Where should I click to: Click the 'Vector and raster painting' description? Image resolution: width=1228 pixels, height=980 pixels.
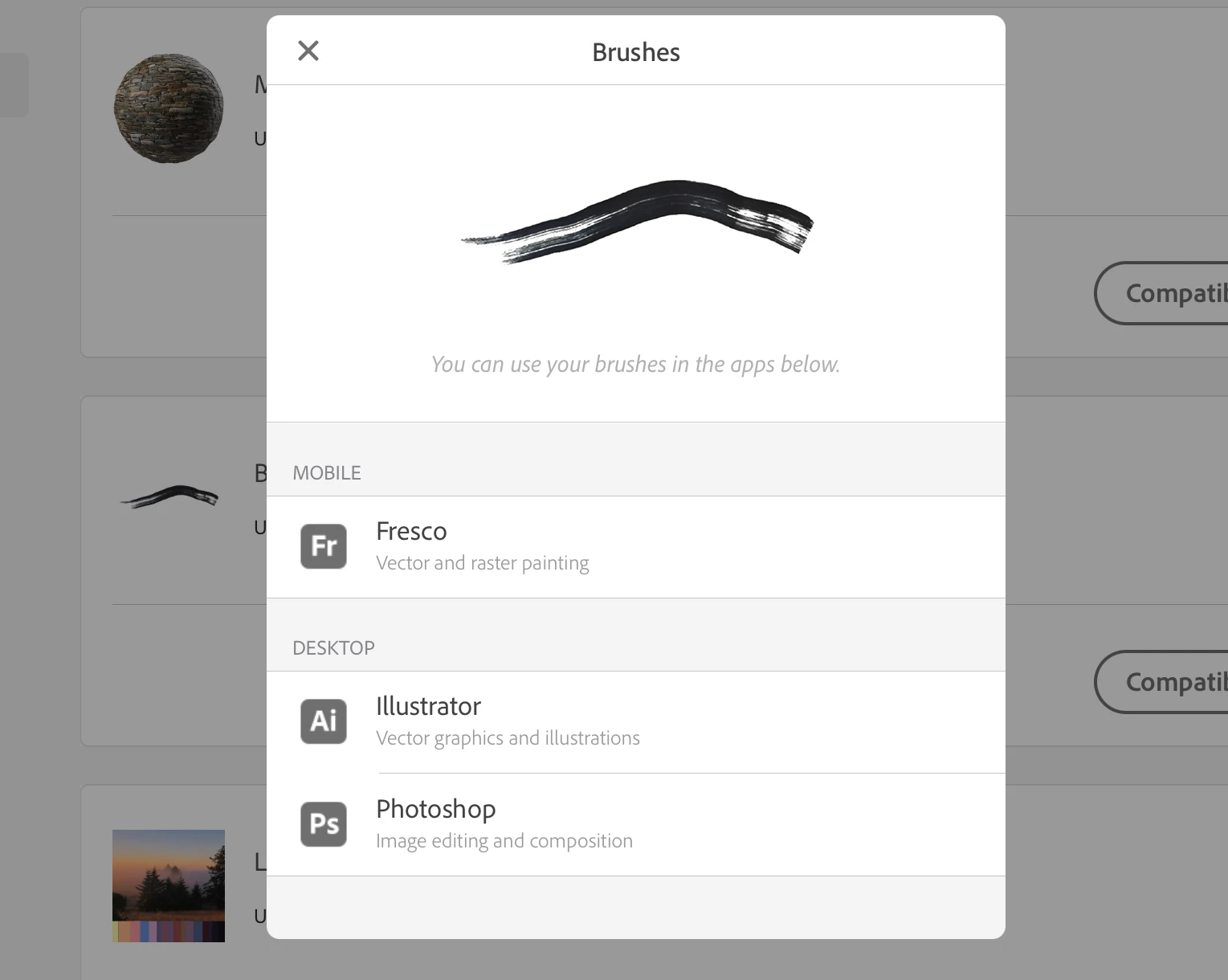coord(483,563)
